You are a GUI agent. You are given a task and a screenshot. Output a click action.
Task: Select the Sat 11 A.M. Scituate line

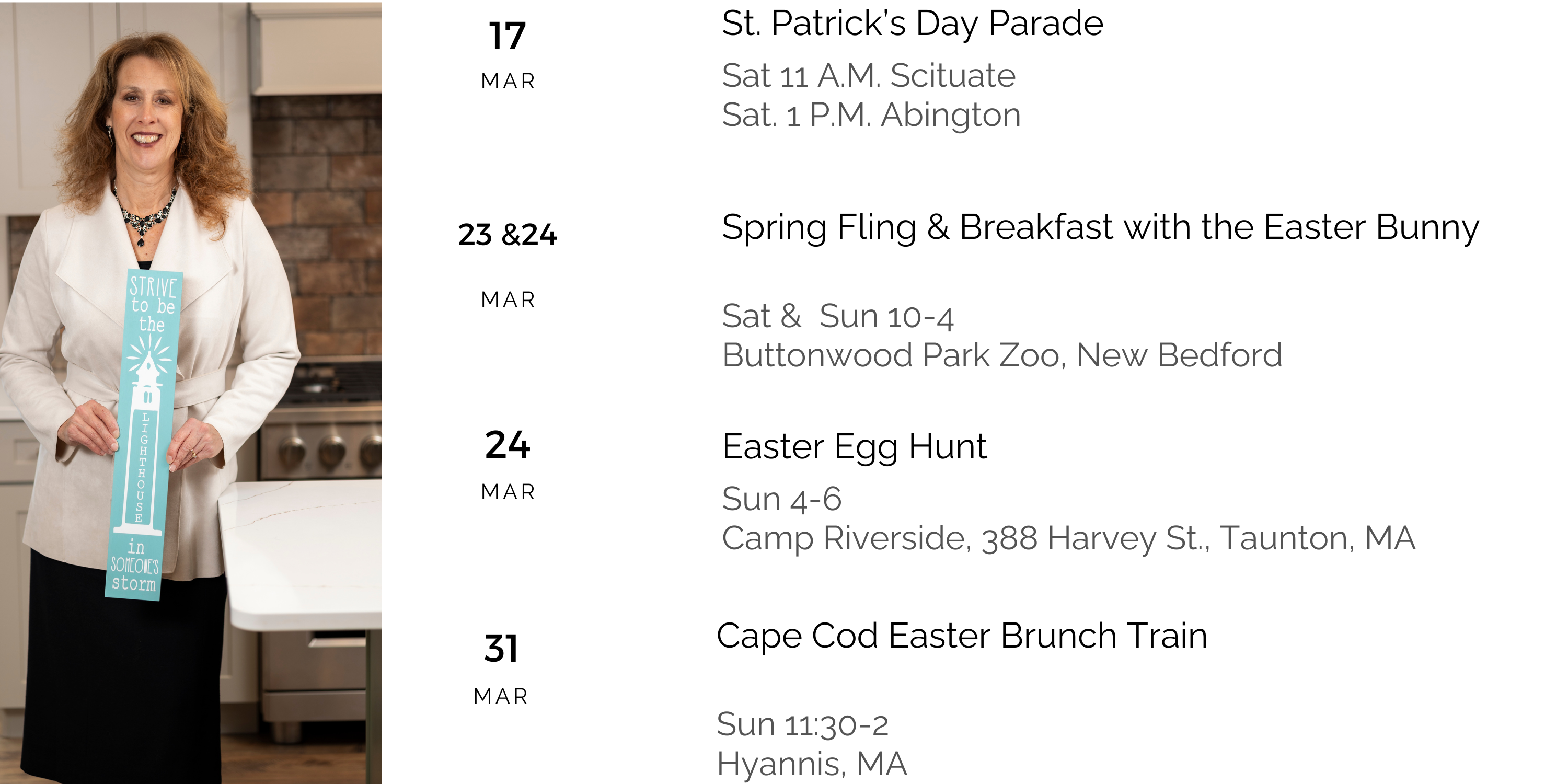coord(869,76)
